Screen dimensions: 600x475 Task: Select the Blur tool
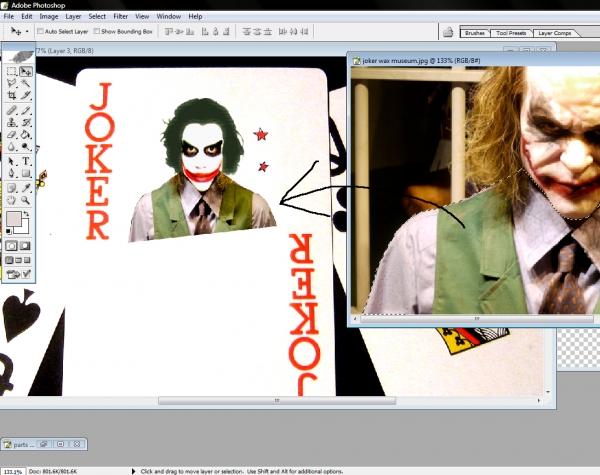point(11,146)
